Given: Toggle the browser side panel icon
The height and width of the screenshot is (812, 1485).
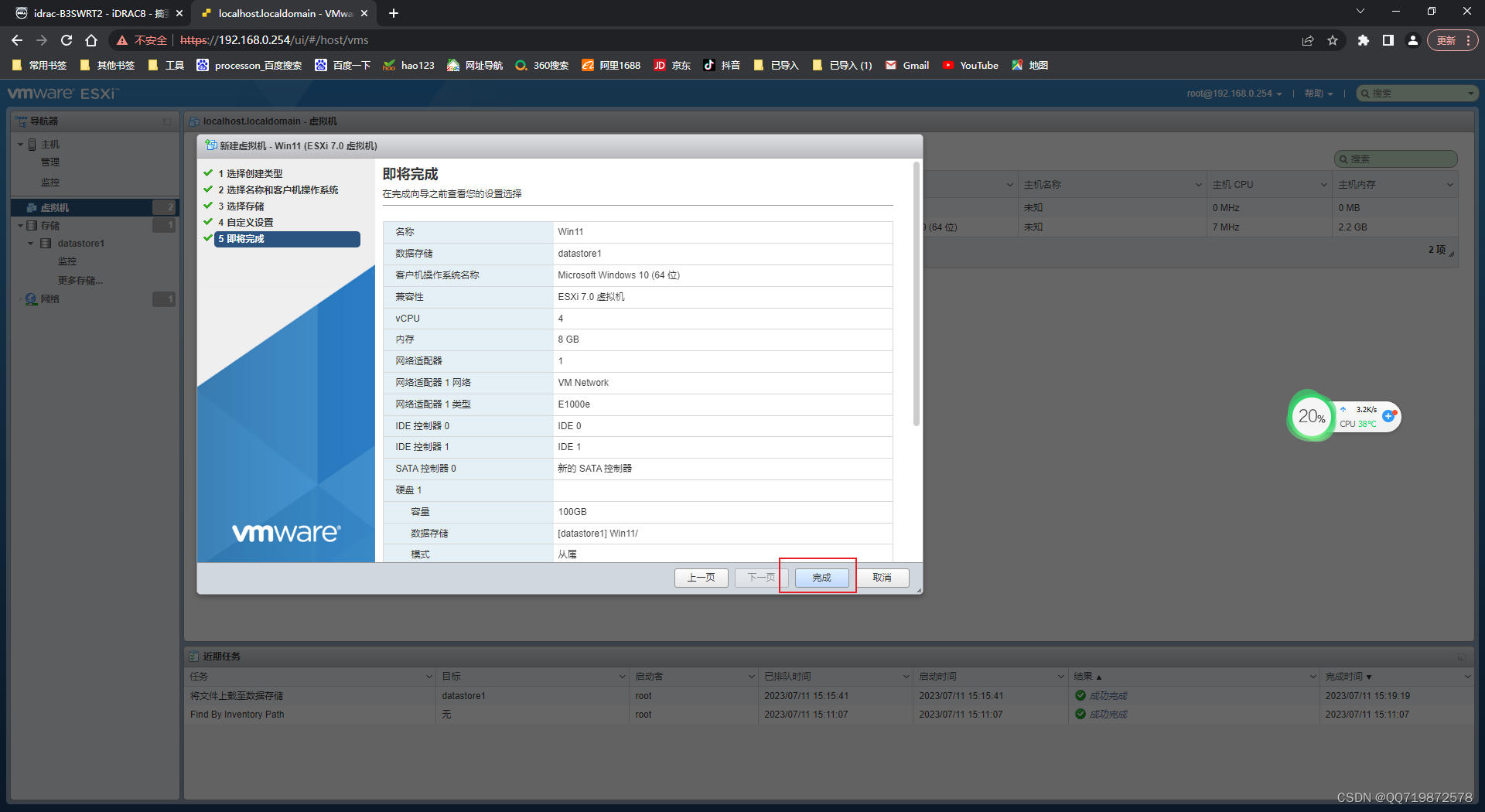Looking at the screenshot, I should (1388, 40).
